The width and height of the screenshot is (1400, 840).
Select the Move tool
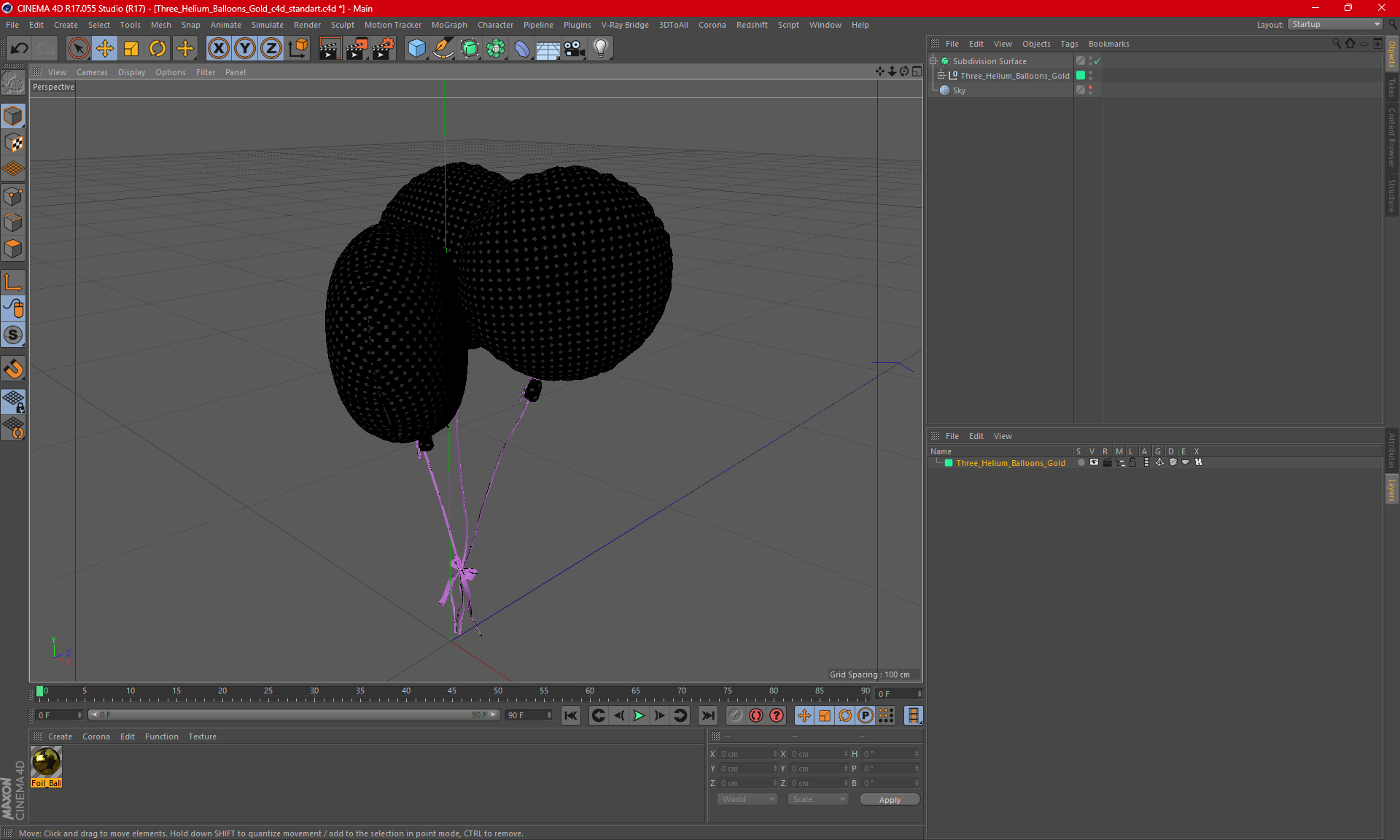tap(105, 49)
